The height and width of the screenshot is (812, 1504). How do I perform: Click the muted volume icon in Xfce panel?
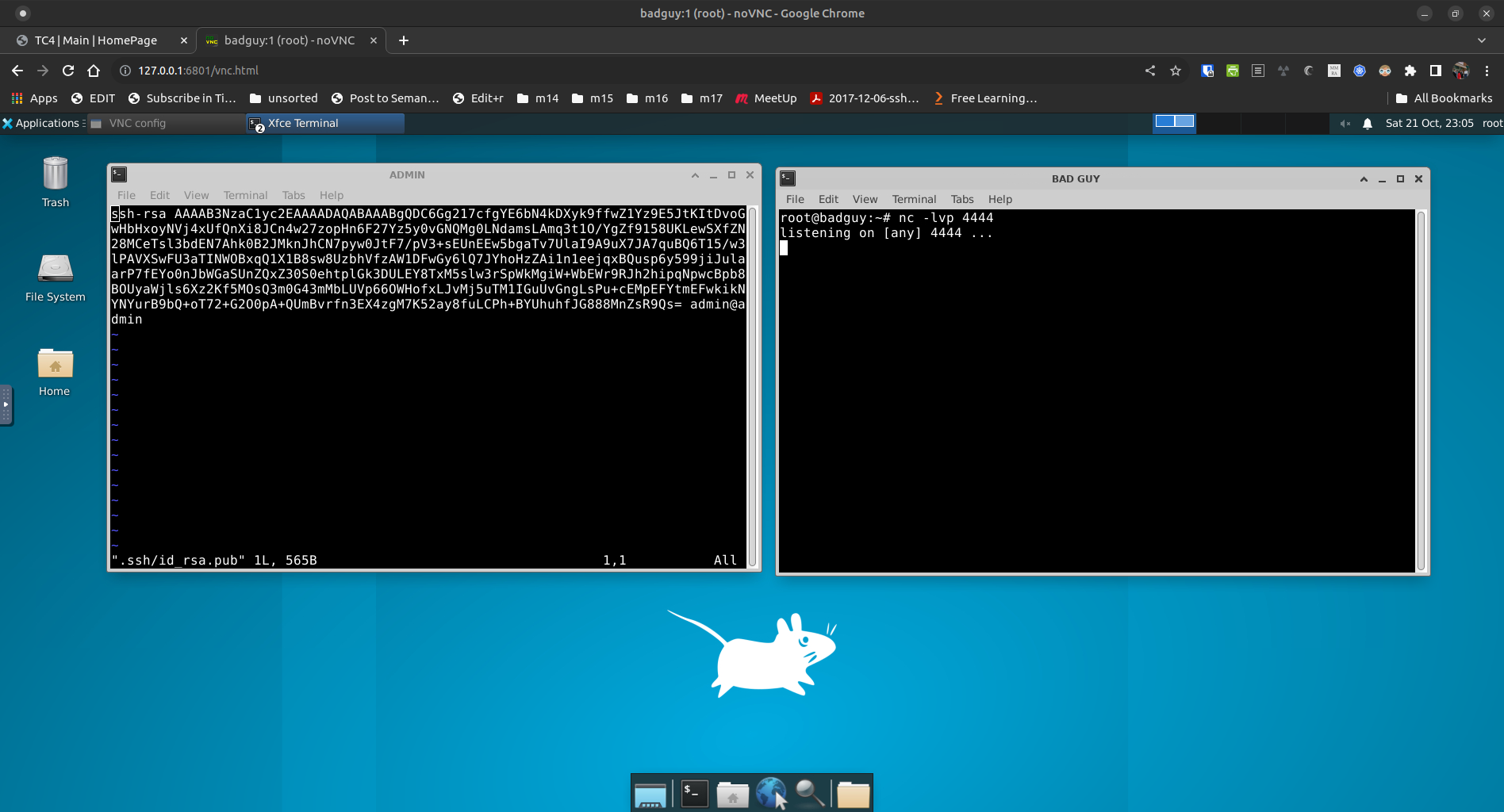[x=1345, y=123]
